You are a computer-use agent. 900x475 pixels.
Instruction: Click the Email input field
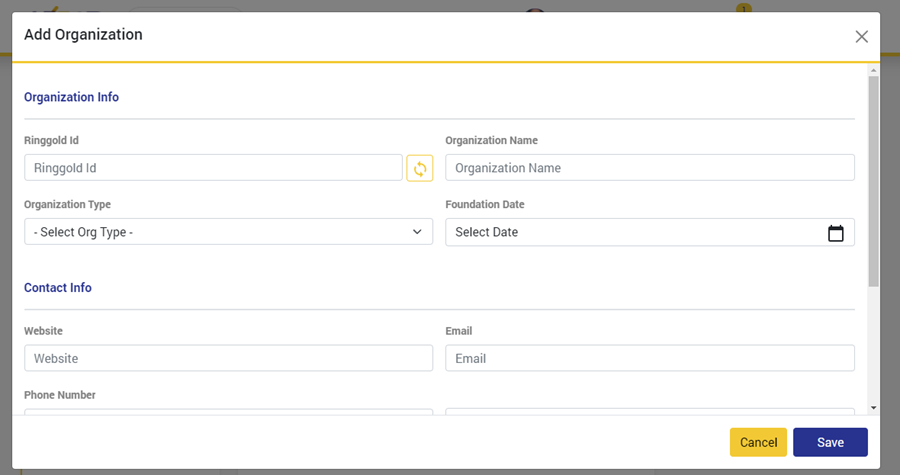(649, 358)
